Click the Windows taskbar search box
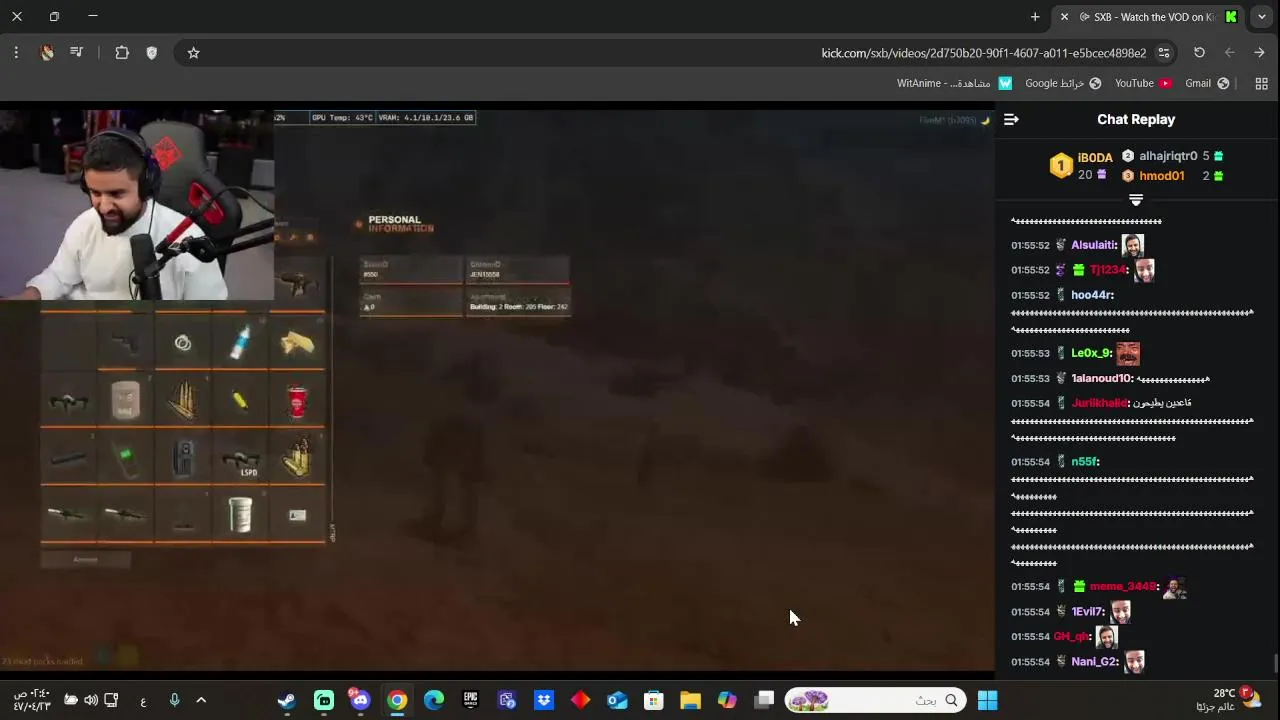The image size is (1280, 720). tap(875, 700)
